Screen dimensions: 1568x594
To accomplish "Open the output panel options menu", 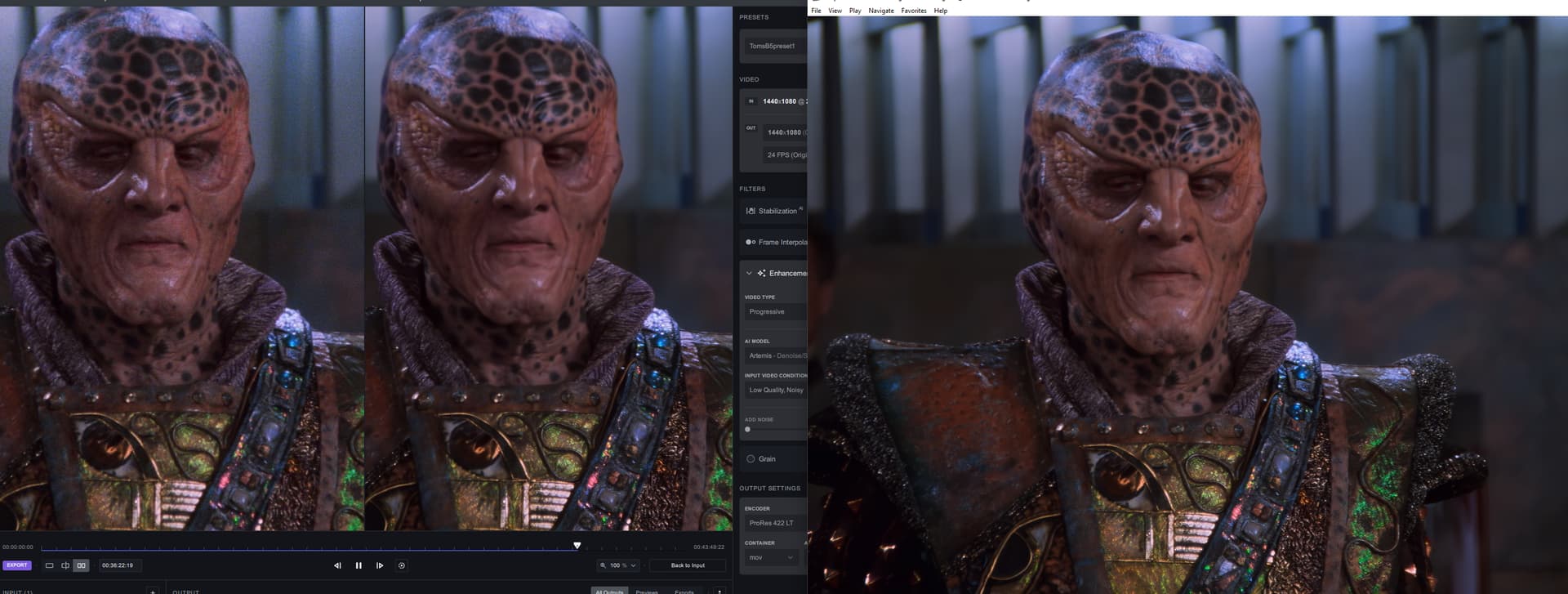I will [719, 591].
